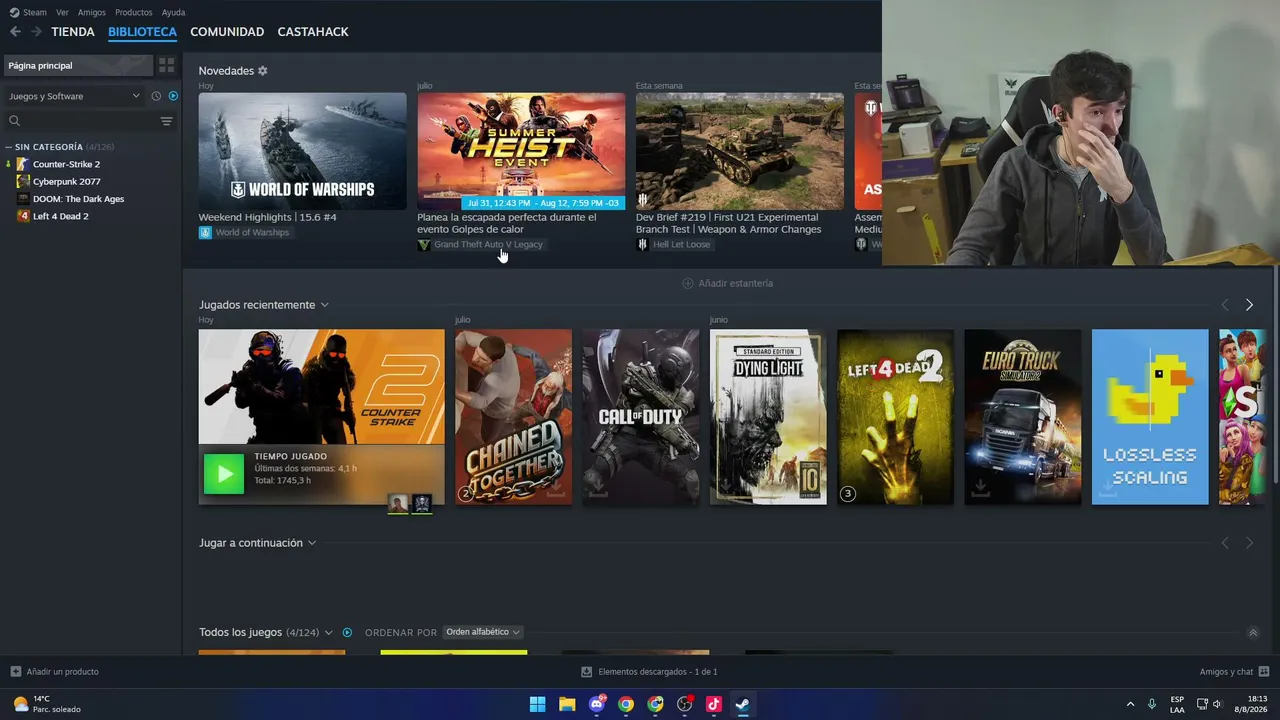Show hidden system tray icons

[1131, 704]
